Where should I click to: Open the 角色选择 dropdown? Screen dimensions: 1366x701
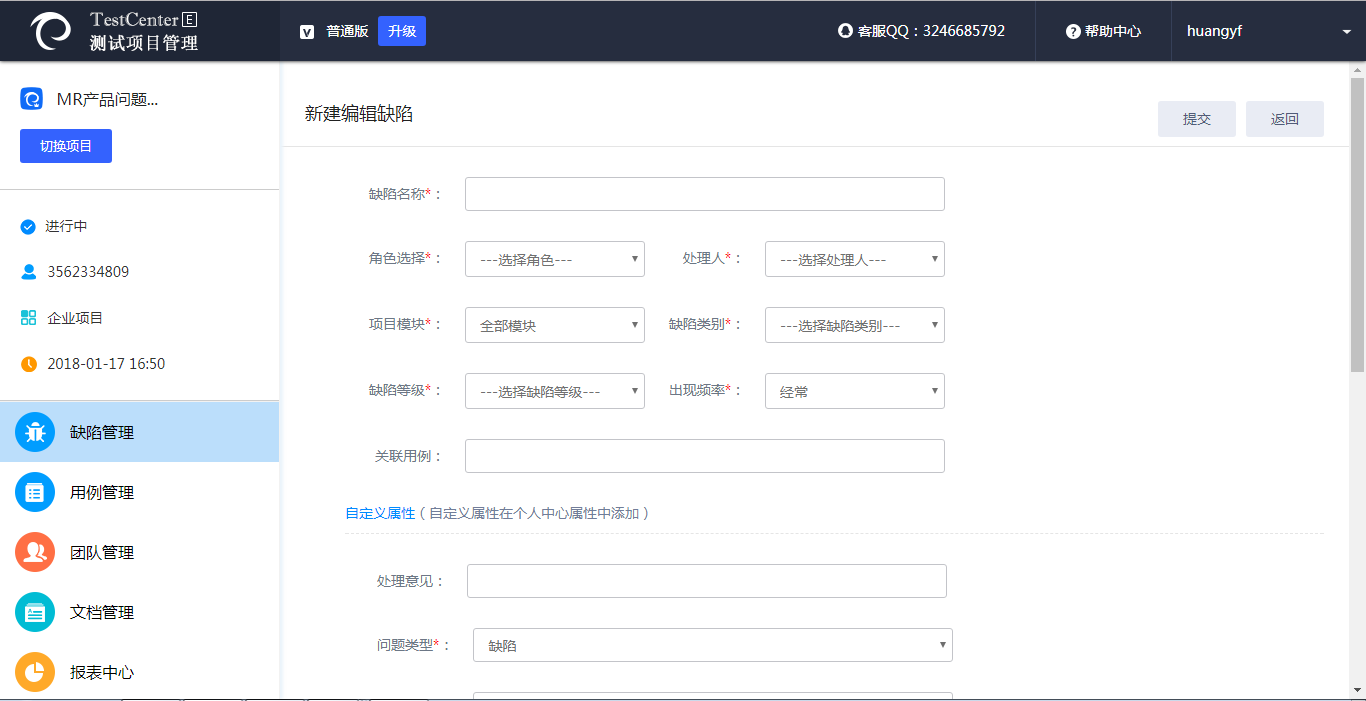pos(555,259)
